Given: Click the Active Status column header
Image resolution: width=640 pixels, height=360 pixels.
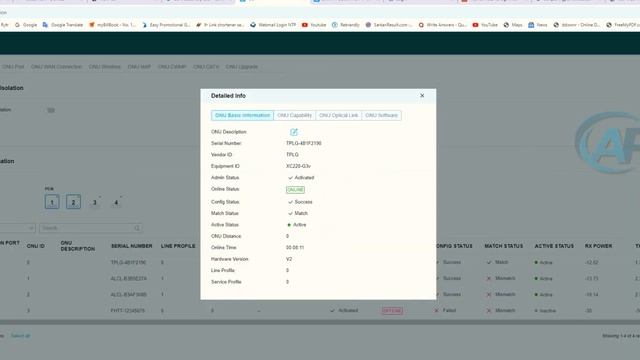Looking at the screenshot, I should pos(554,246).
